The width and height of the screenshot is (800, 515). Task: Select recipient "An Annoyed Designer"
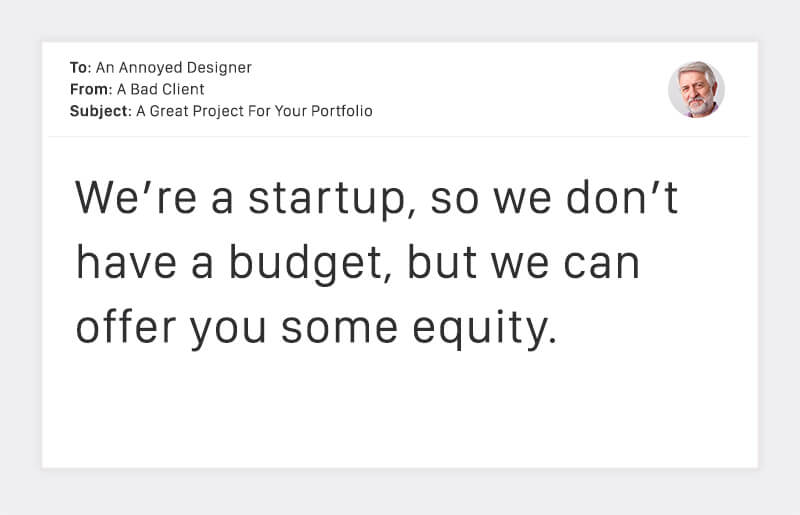click(x=174, y=68)
